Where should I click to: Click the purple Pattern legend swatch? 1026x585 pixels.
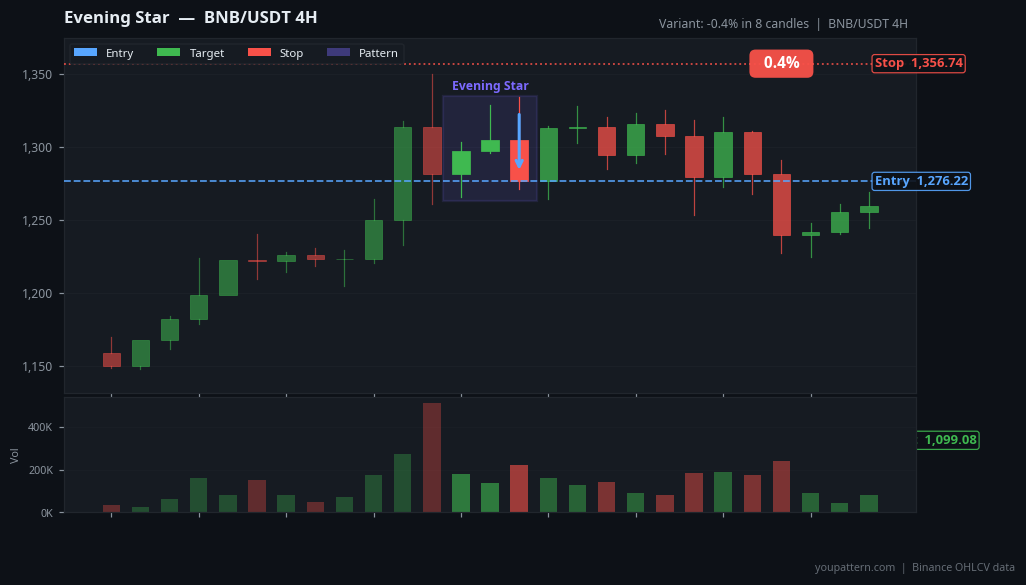pyautogui.click(x=338, y=52)
